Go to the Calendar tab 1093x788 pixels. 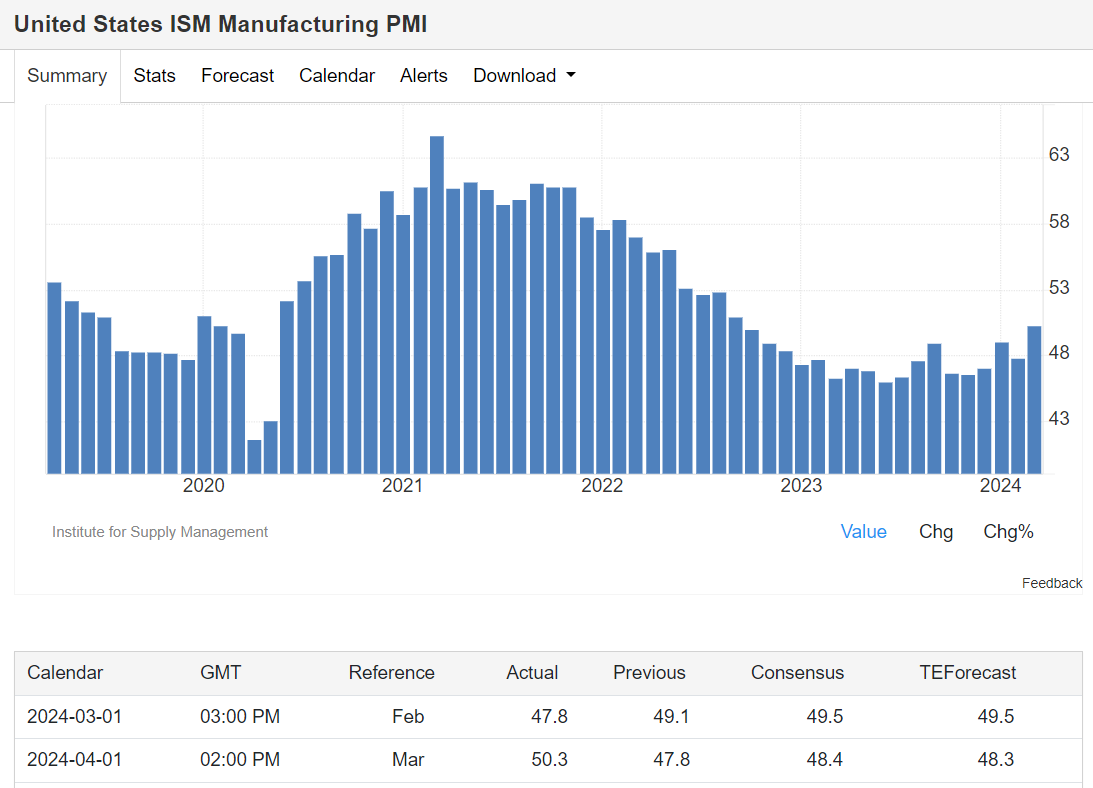click(337, 76)
